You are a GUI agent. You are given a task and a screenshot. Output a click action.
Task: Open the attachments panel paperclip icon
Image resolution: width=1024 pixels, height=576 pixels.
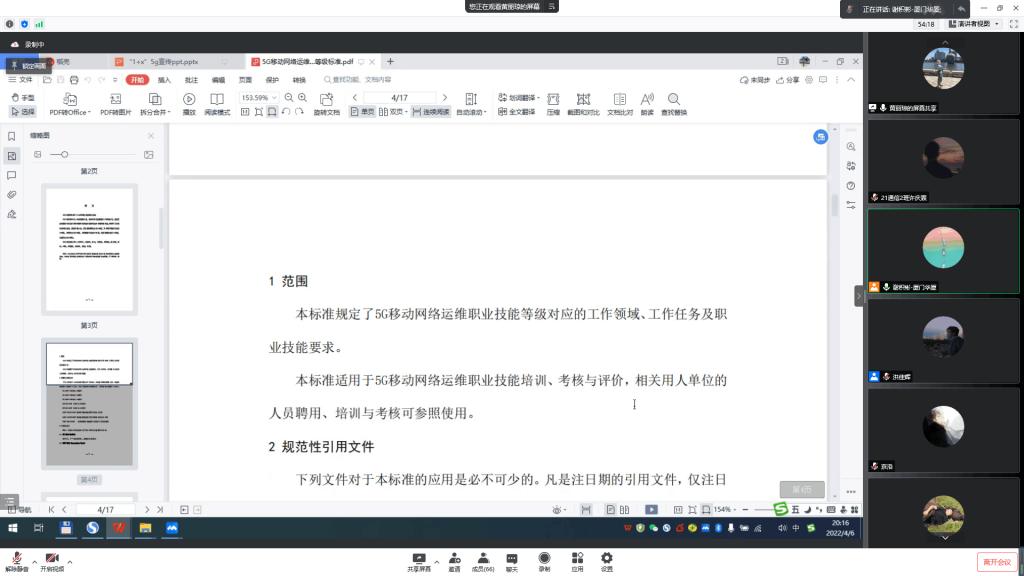12,194
